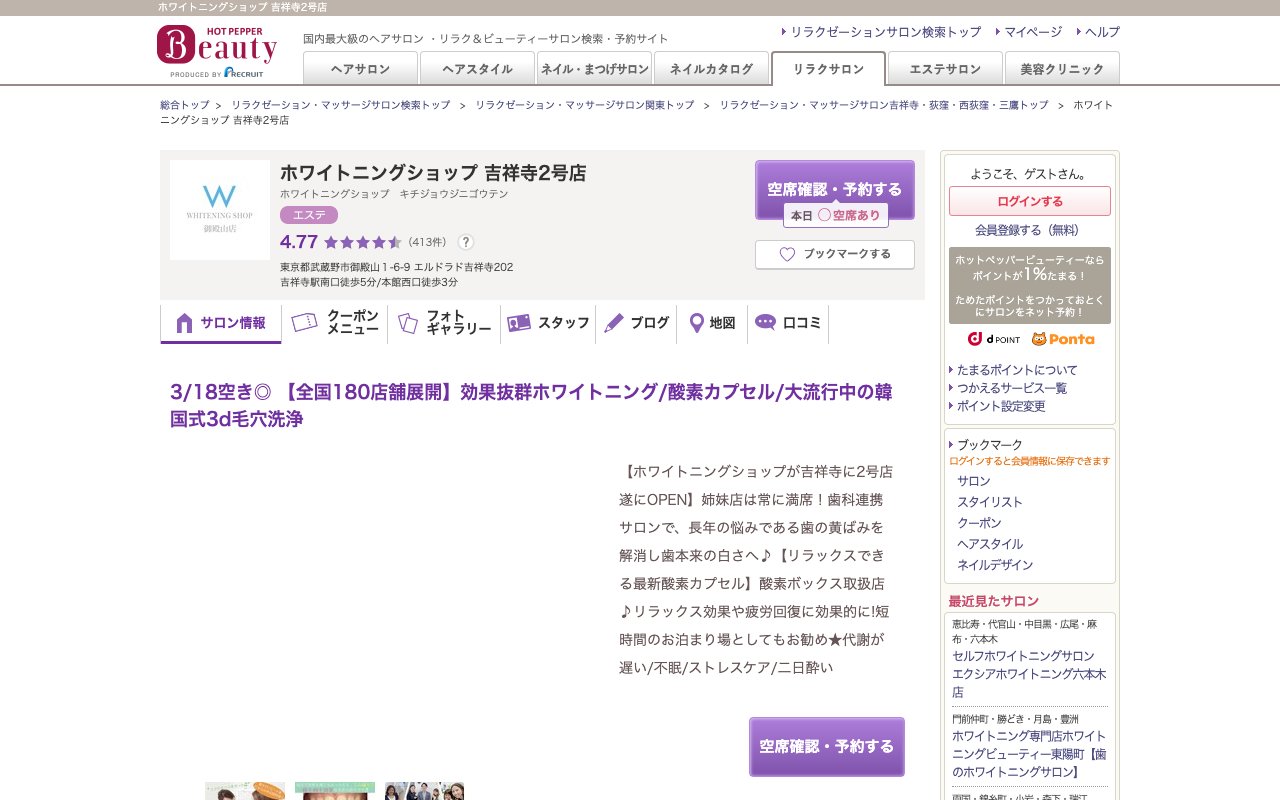Click the question mark beside the 4.77 rating
The image size is (1280, 800).
point(465,241)
